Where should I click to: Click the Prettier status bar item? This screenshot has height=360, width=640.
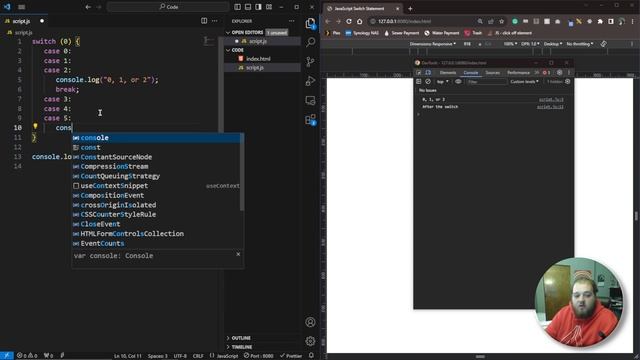(x=291, y=356)
